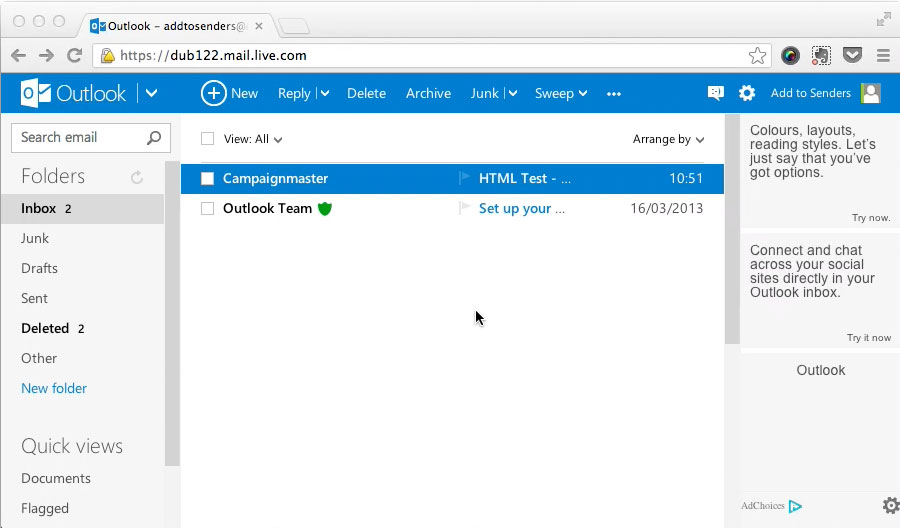Viewport: 900px width, 528px height.
Task: Open the settings gear in the header
Action: tap(747, 93)
